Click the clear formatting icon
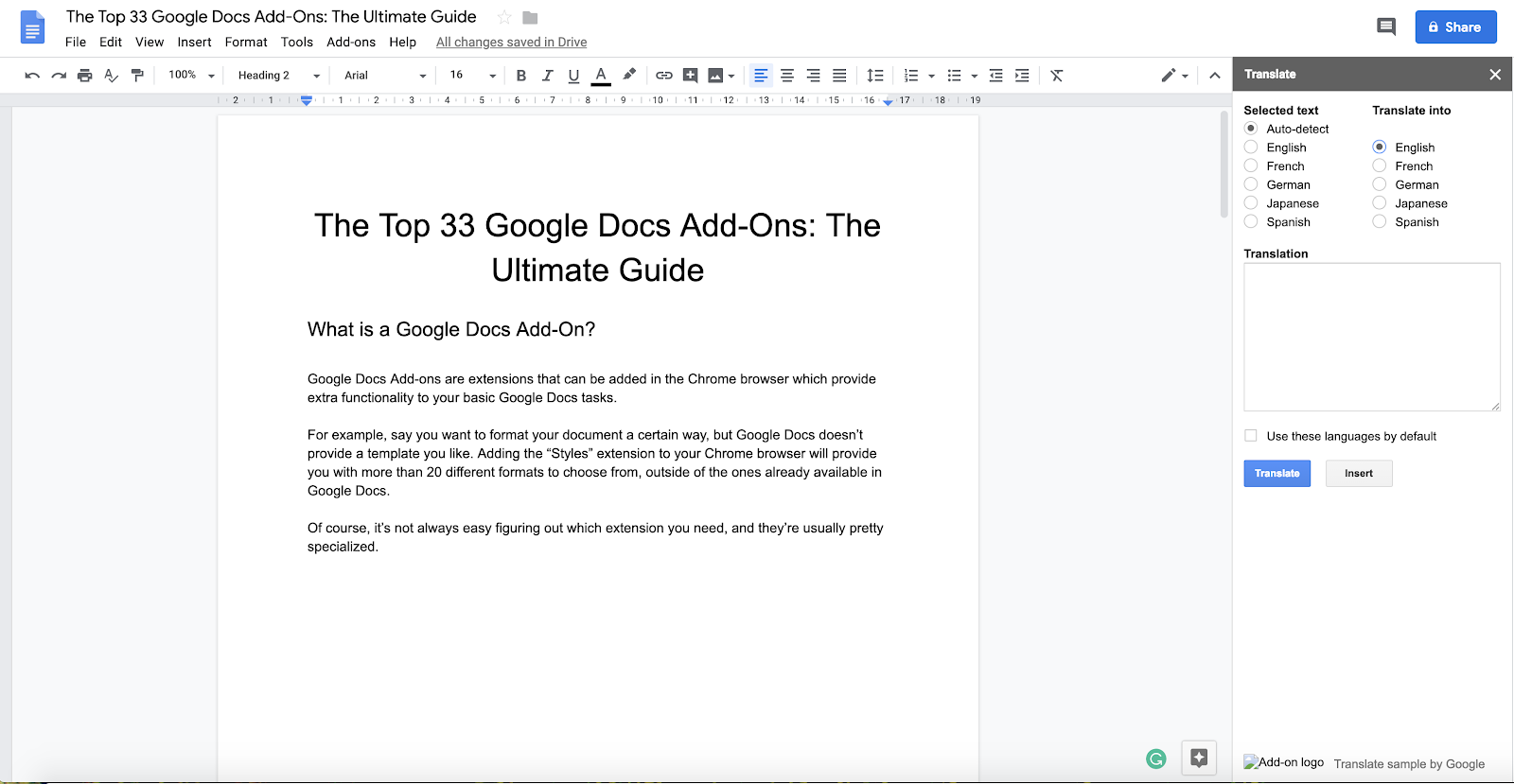1514x784 pixels. click(1057, 76)
